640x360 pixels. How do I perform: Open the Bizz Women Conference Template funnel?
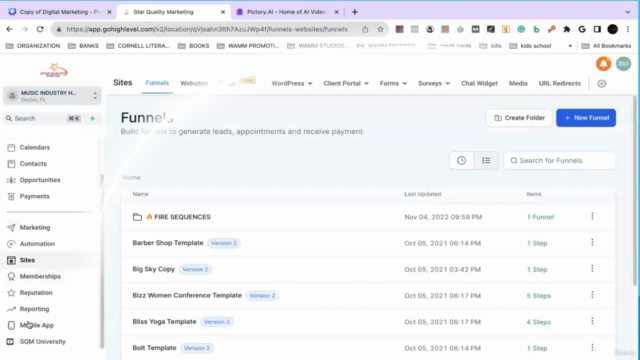(x=187, y=295)
